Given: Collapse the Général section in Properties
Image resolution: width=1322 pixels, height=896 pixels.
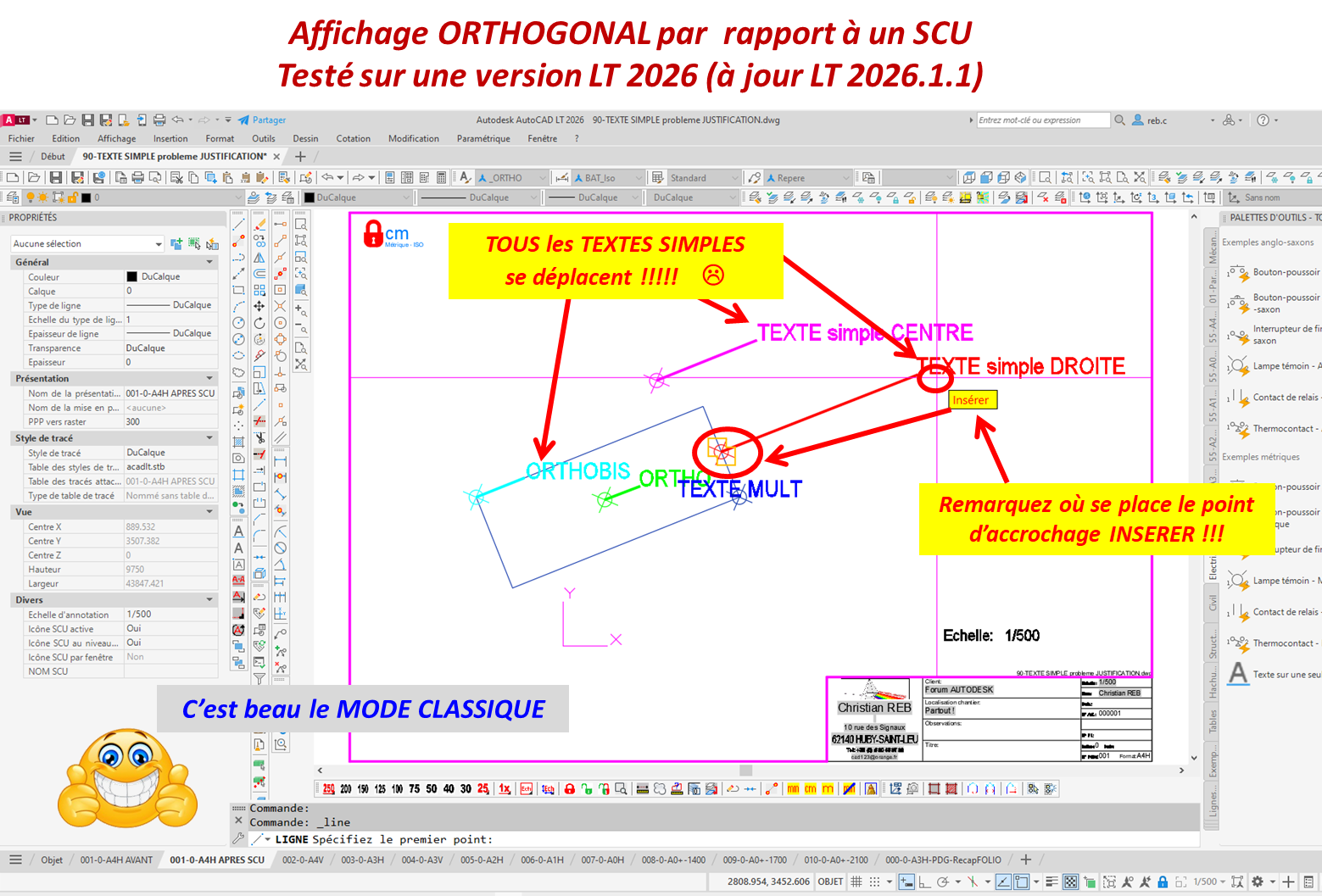Looking at the screenshot, I should tap(209, 263).
